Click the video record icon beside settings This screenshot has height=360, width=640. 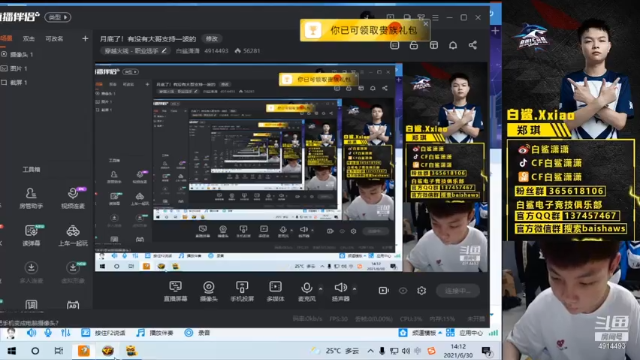tap(383, 291)
